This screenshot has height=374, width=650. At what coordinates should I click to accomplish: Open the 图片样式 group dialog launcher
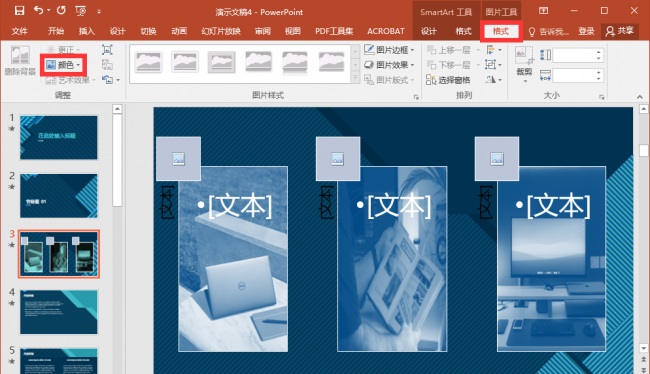(x=416, y=97)
